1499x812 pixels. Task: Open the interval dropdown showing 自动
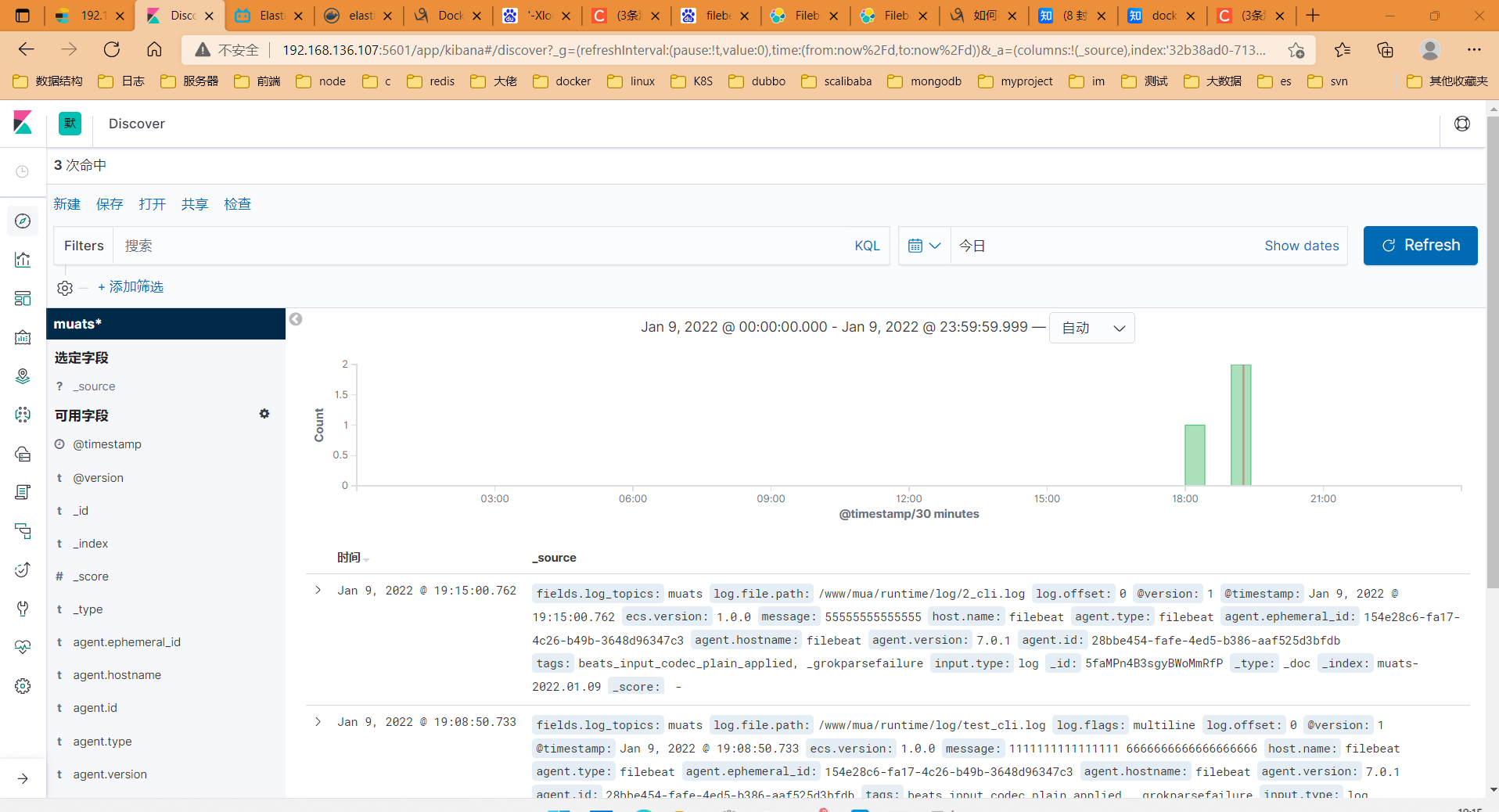[x=1092, y=328]
